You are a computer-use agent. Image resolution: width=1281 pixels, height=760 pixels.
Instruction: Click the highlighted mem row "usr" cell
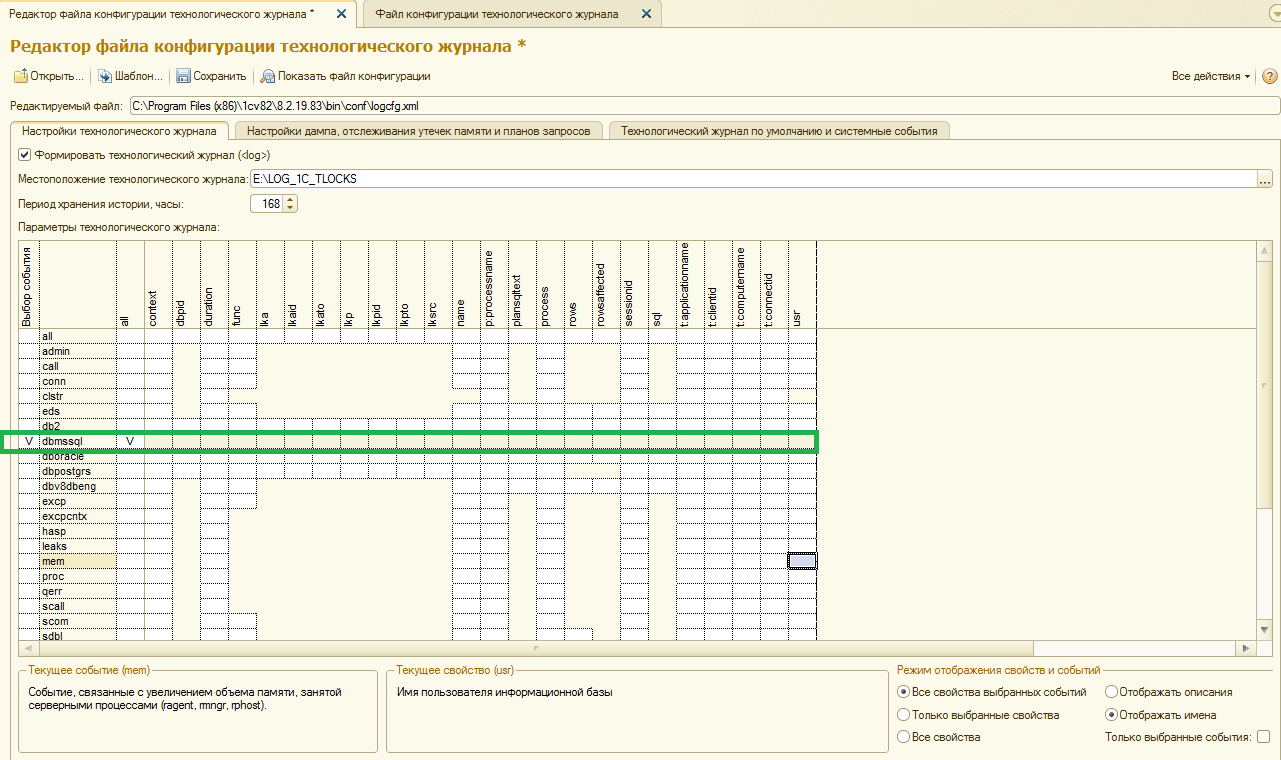[x=802, y=561]
